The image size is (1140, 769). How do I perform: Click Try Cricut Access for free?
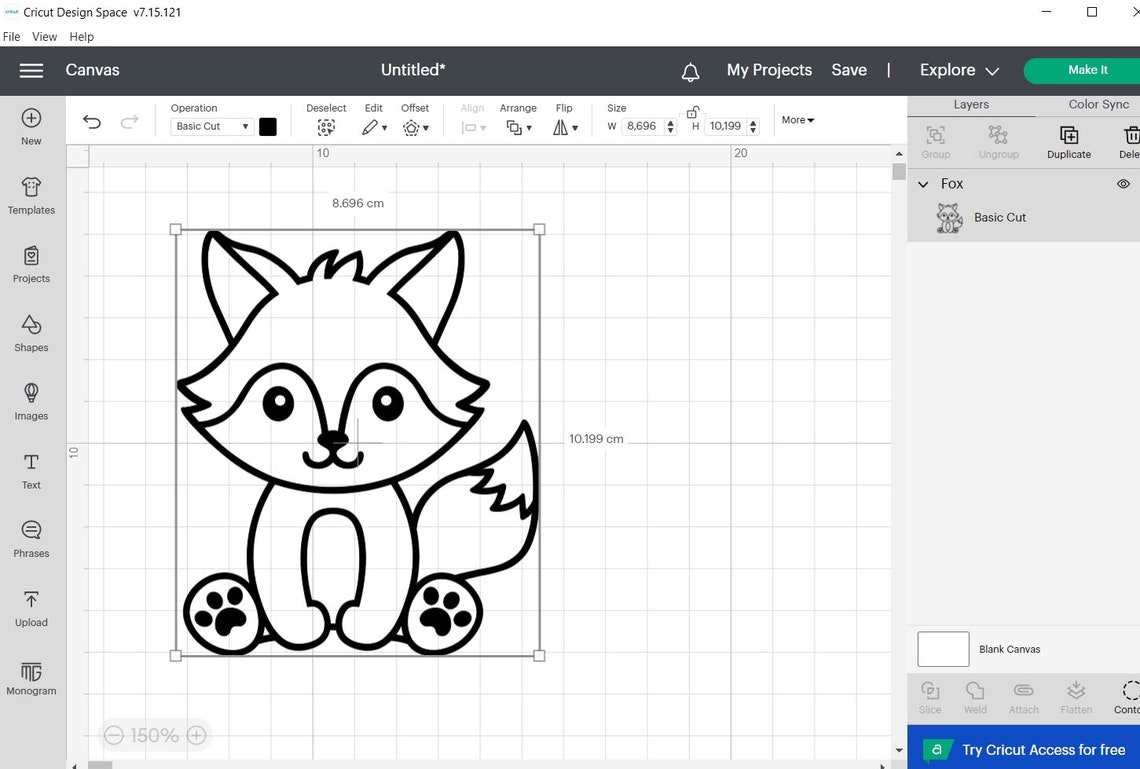tap(1043, 749)
